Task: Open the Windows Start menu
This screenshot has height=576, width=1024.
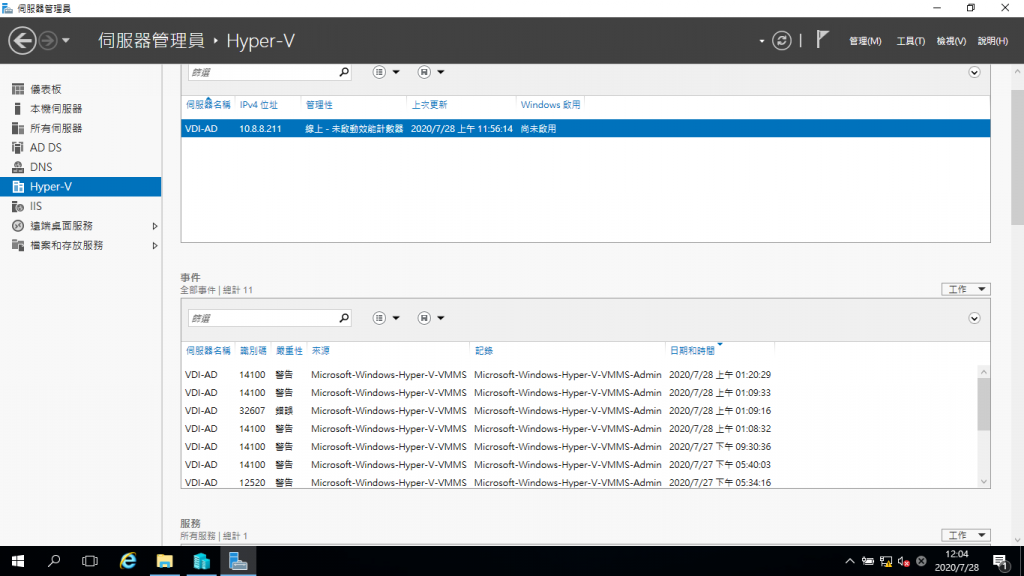Action: coord(18,561)
